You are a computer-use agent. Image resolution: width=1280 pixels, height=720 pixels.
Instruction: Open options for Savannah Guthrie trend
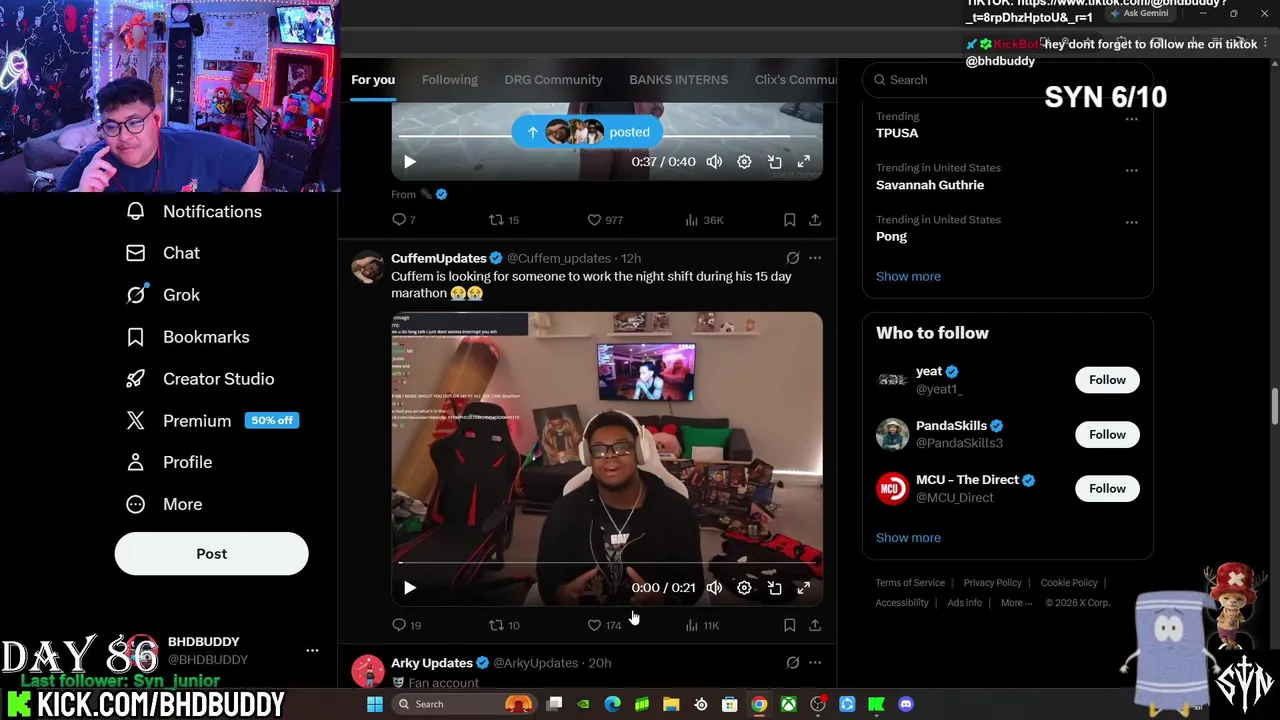coord(1131,170)
